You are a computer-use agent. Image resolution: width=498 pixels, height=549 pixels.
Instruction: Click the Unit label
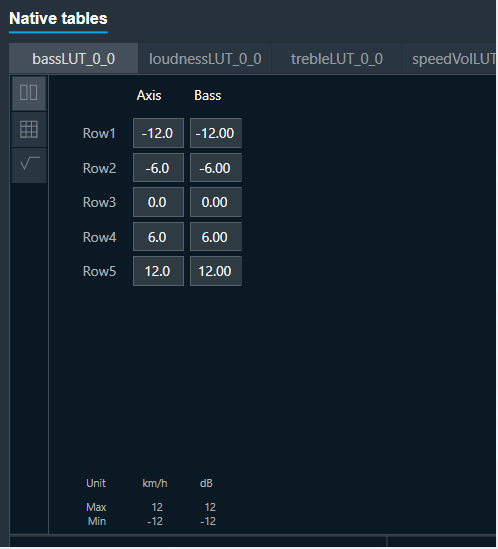coord(96,483)
